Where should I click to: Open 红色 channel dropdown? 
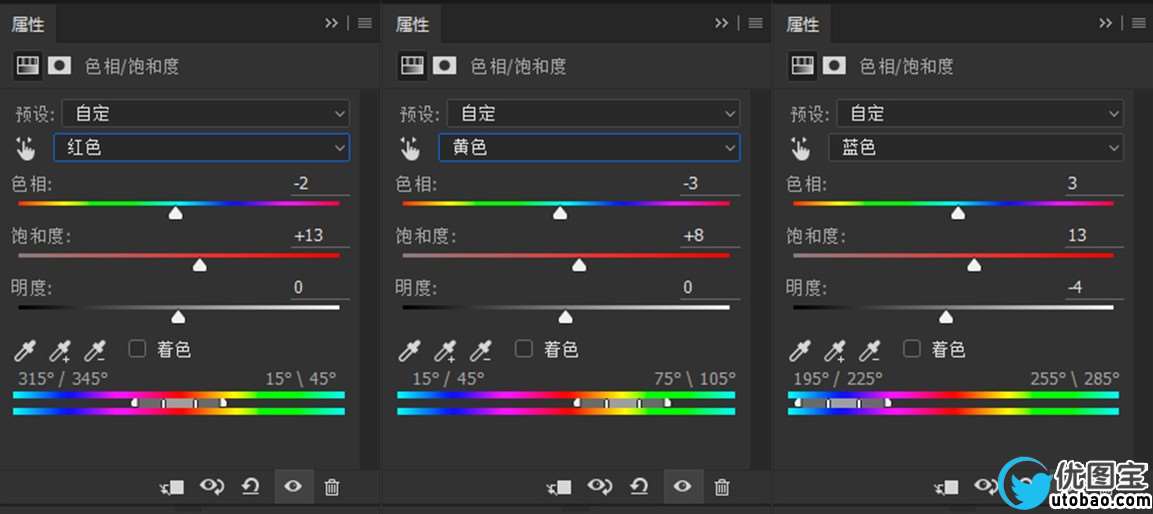coord(201,148)
